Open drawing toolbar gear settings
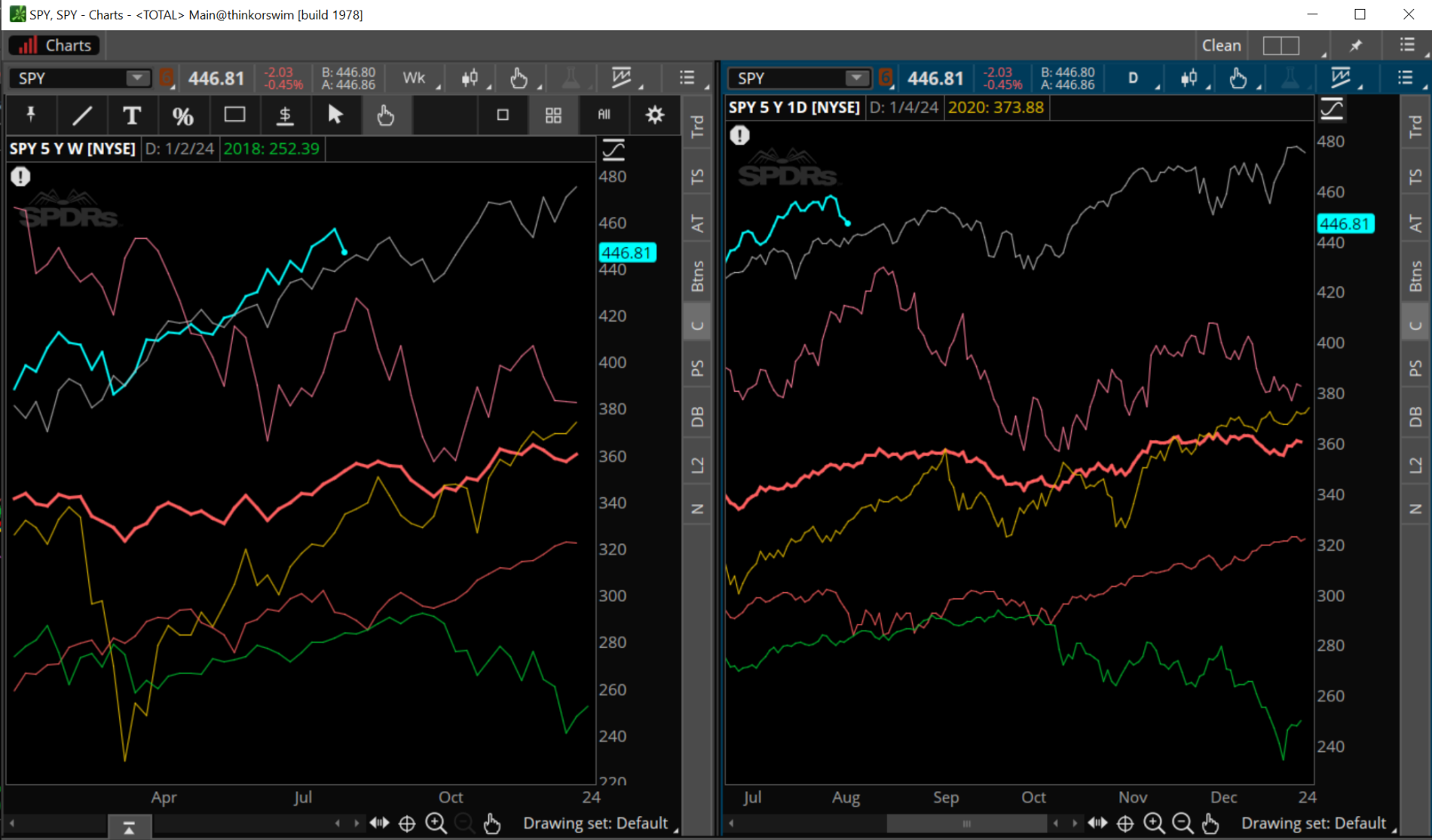 (x=655, y=115)
